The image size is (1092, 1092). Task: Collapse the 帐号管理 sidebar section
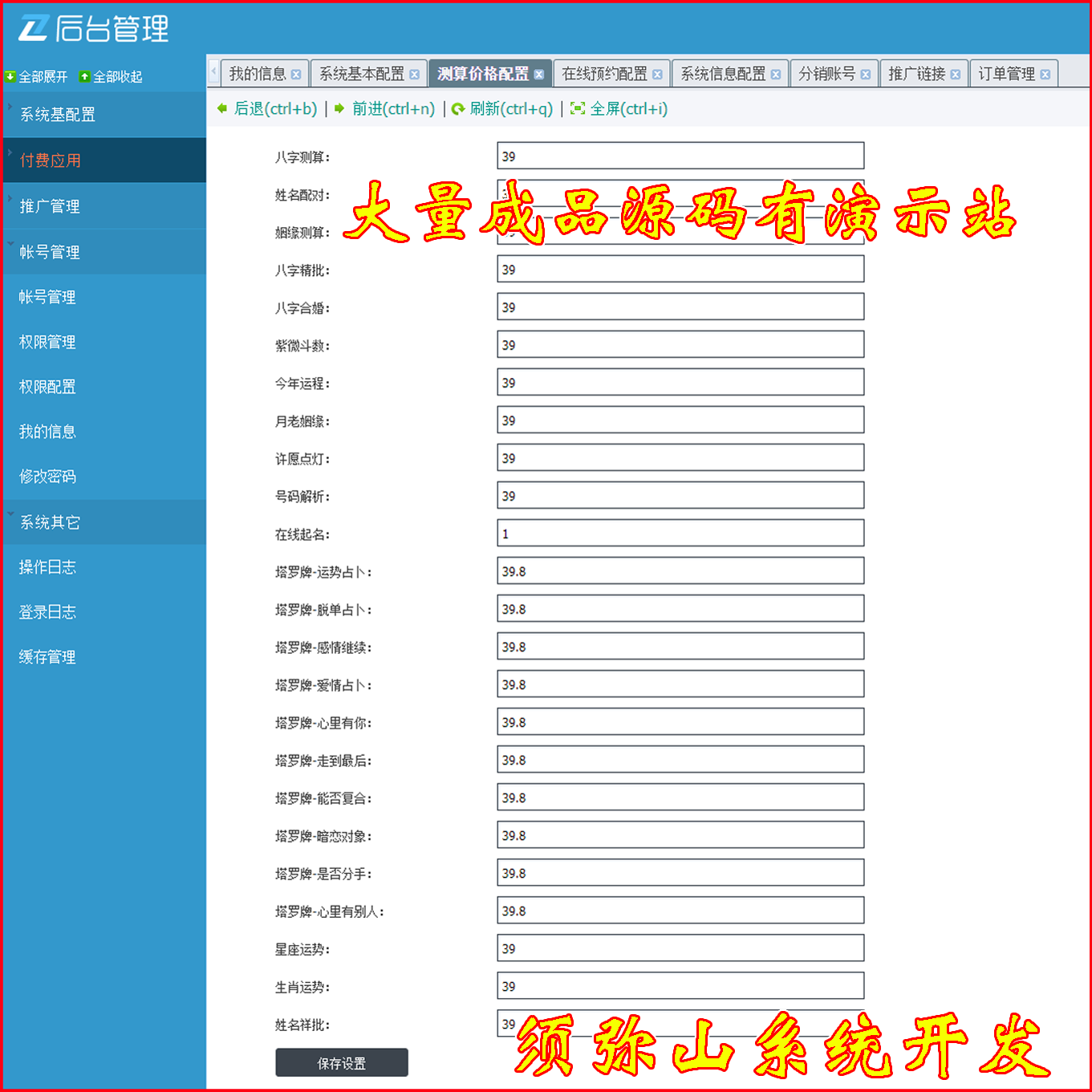tap(10, 244)
